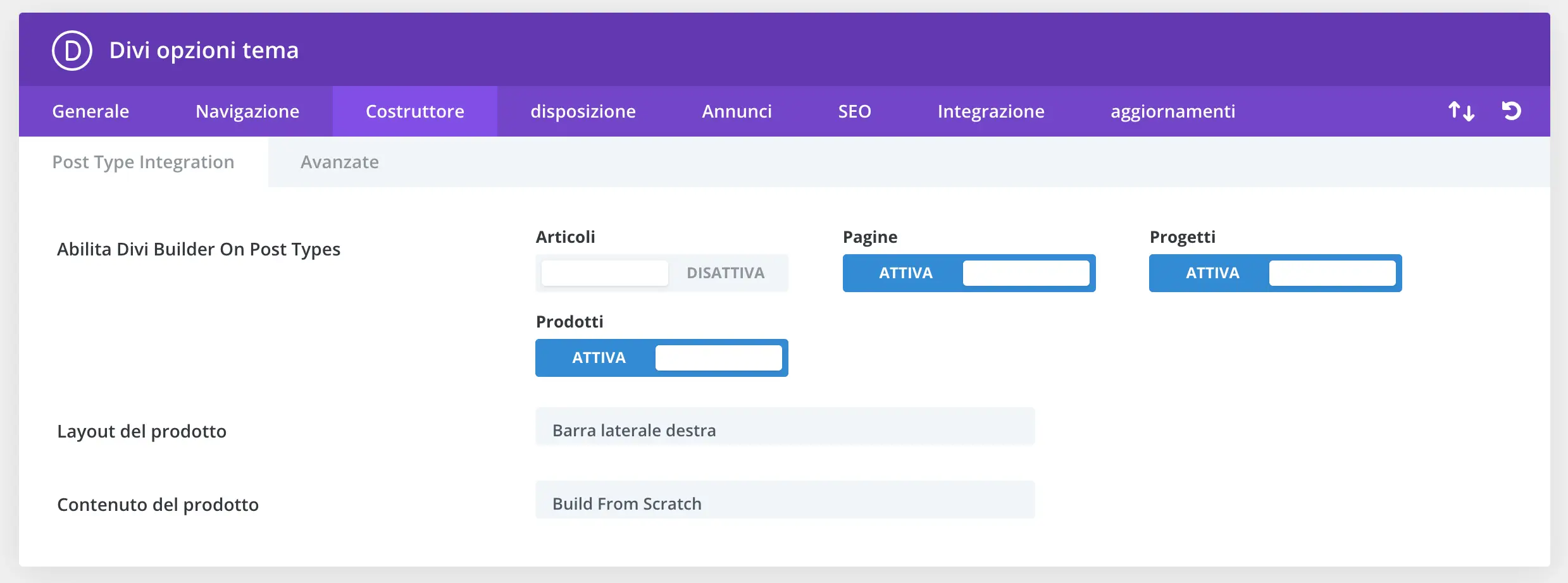Screen dimensions: 1568x583
Task: Open the Generale tab
Action: (90, 111)
